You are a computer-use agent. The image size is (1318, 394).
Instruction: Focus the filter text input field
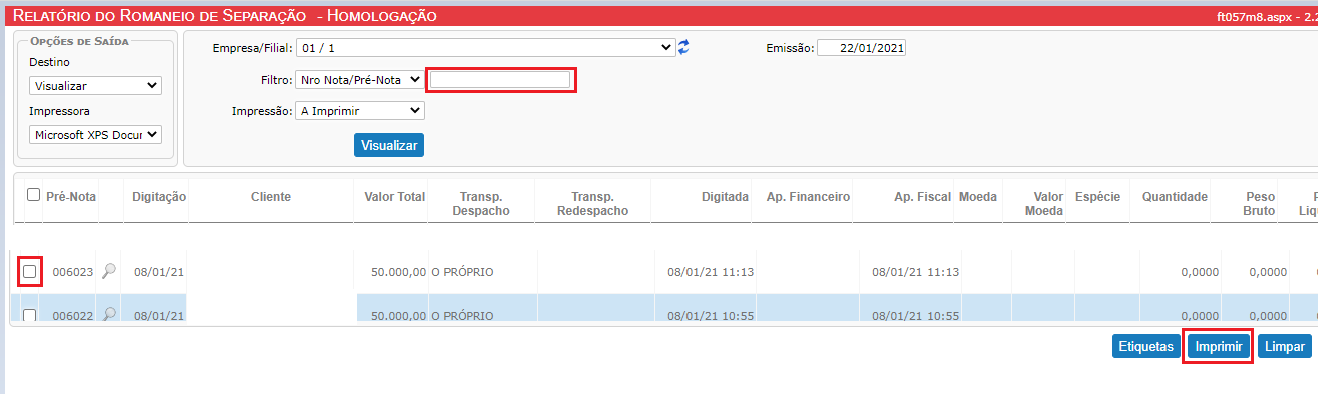click(x=500, y=79)
